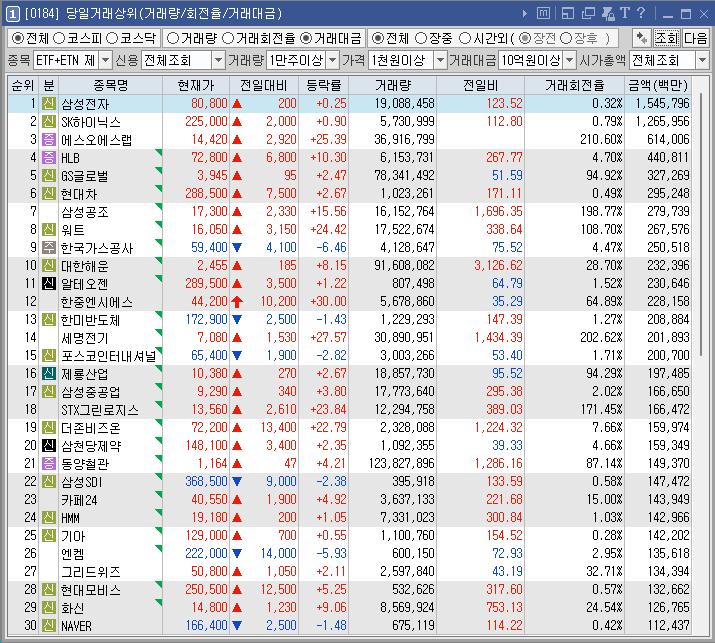Click the red up arrow on SK하이닉스 row

click(237, 121)
